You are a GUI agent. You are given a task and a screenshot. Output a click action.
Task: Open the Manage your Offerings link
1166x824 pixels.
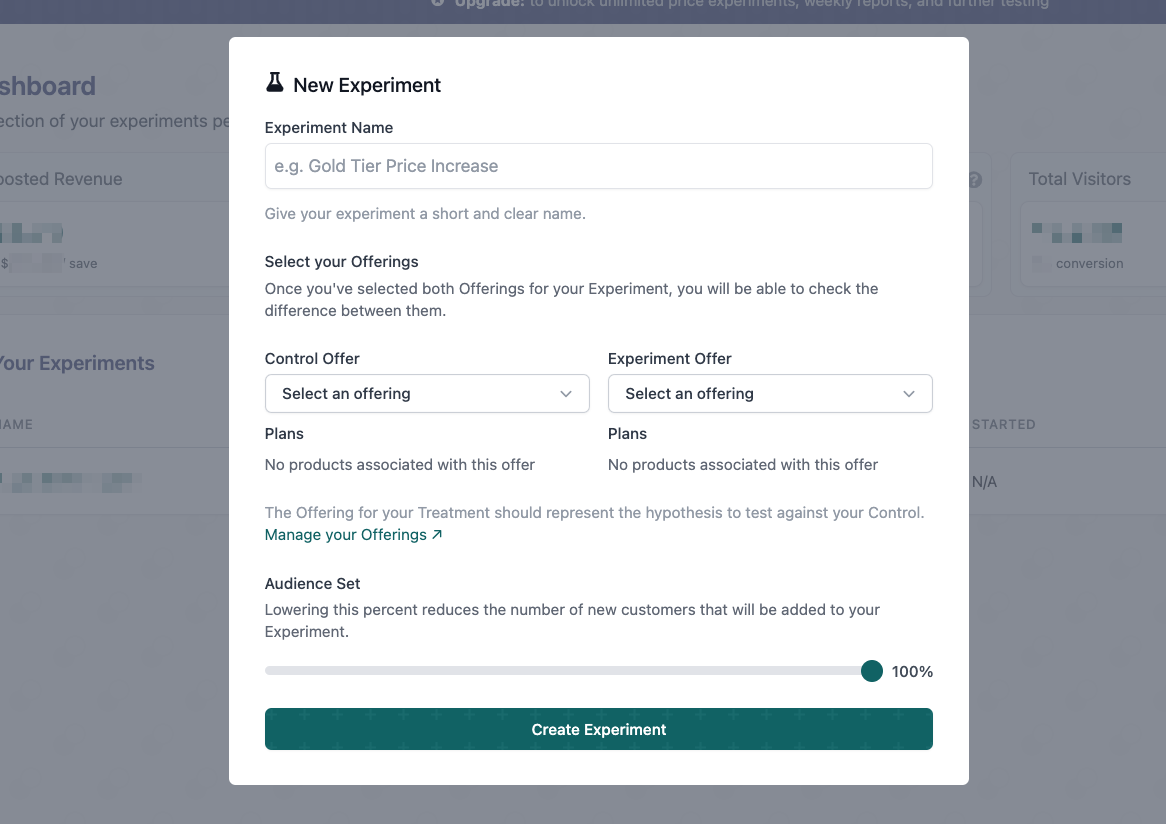tap(346, 535)
